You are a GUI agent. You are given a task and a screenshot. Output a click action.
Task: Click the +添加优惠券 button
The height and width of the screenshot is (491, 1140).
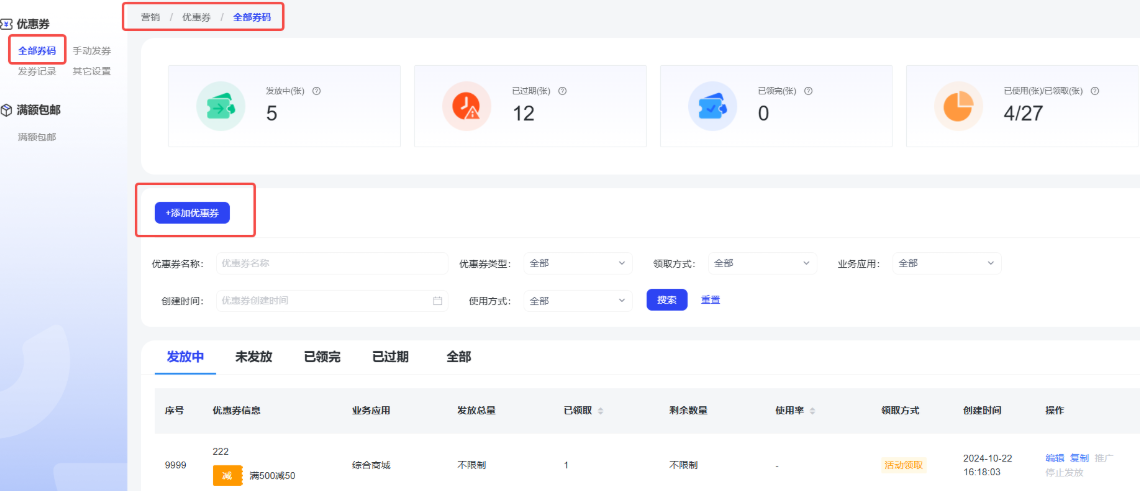point(192,213)
